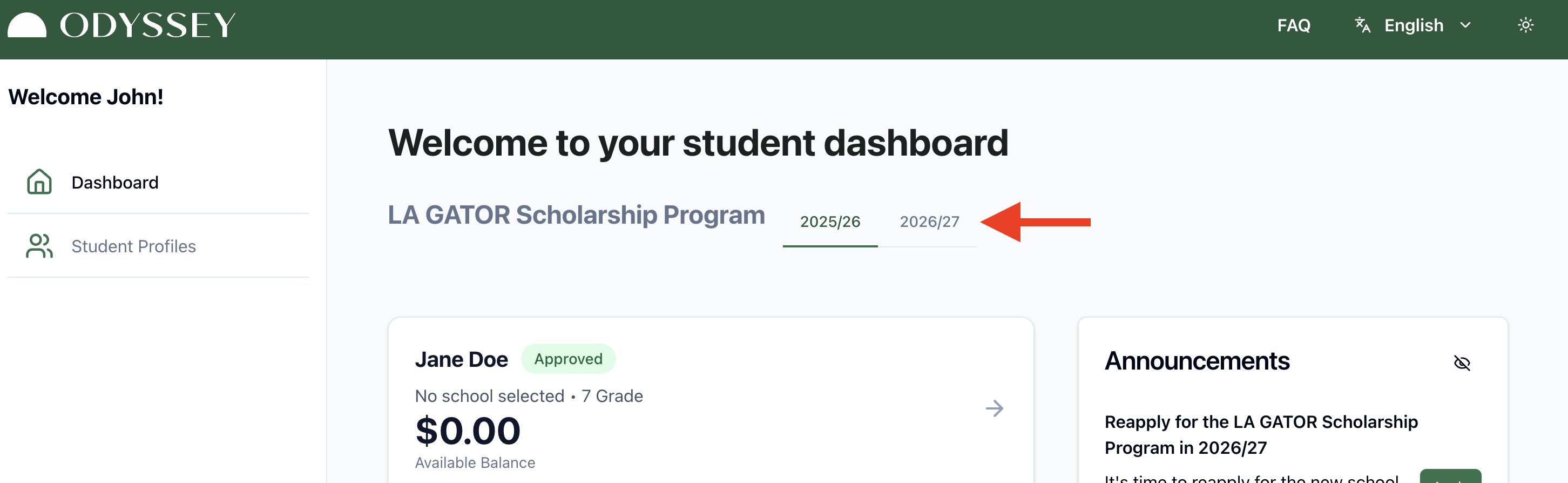
Task: Open Student Profiles from the sidebar
Action: click(x=134, y=247)
